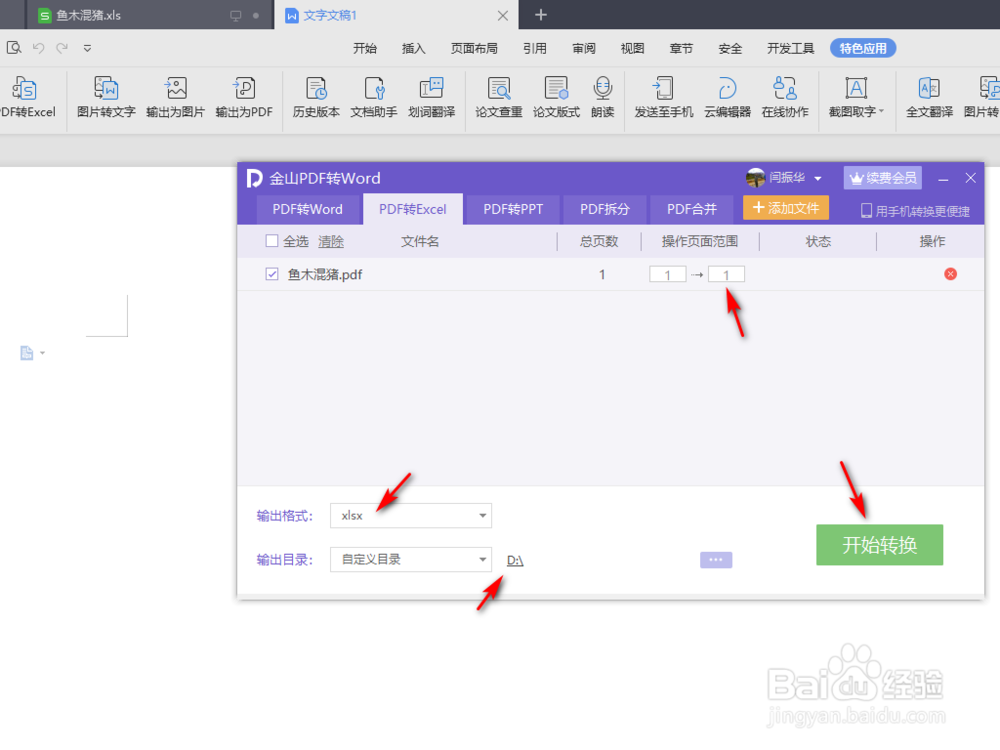Select the 输出为PDF tool
Image resolution: width=1000 pixels, height=750 pixels.
[x=244, y=97]
